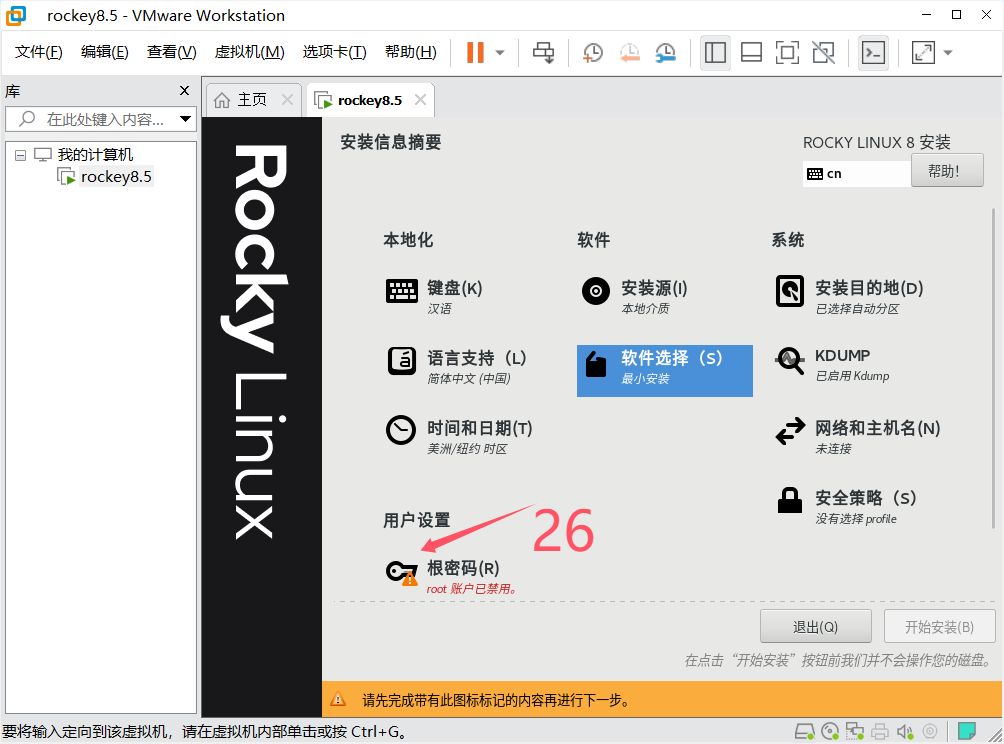This screenshot has width=1004, height=744.
Task: Toggle the thumbnail bar view
Action: click(751, 53)
